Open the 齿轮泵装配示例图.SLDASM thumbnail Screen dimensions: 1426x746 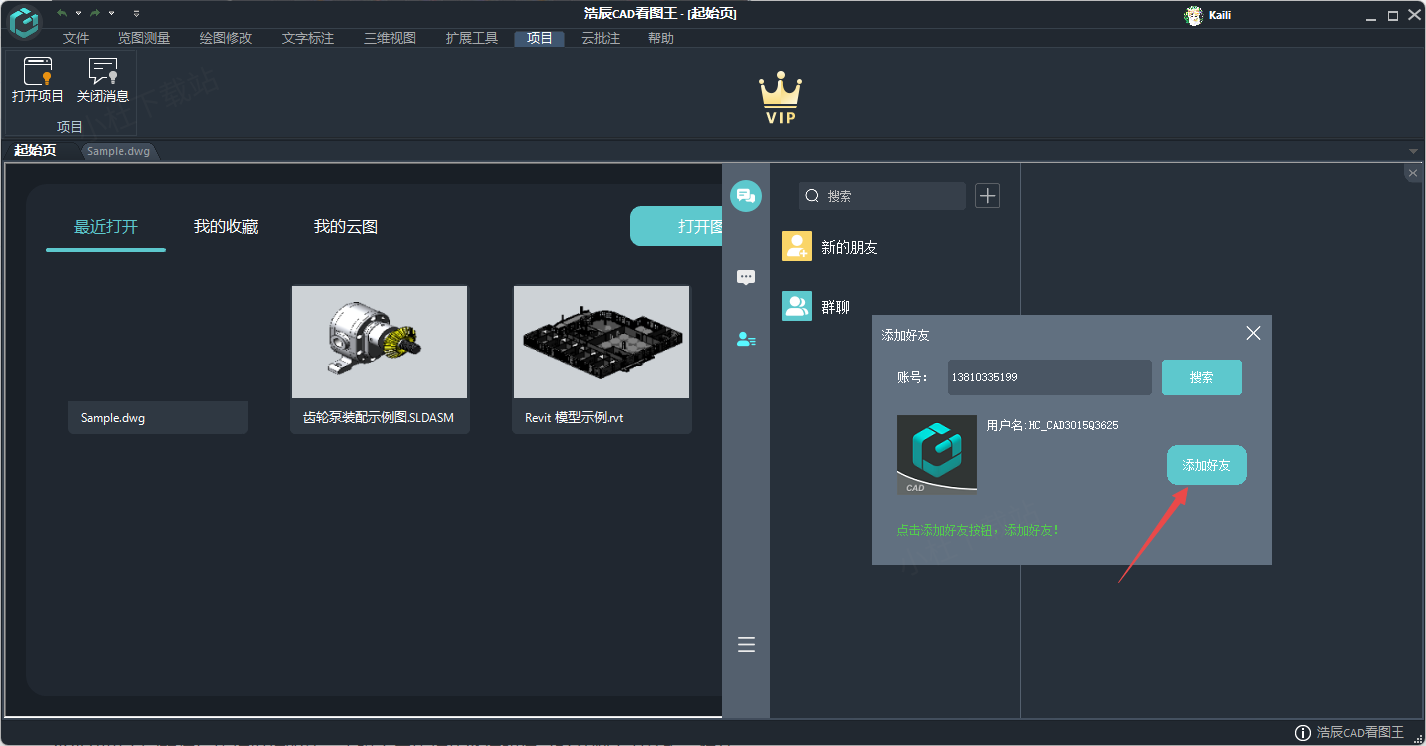coord(380,342)
